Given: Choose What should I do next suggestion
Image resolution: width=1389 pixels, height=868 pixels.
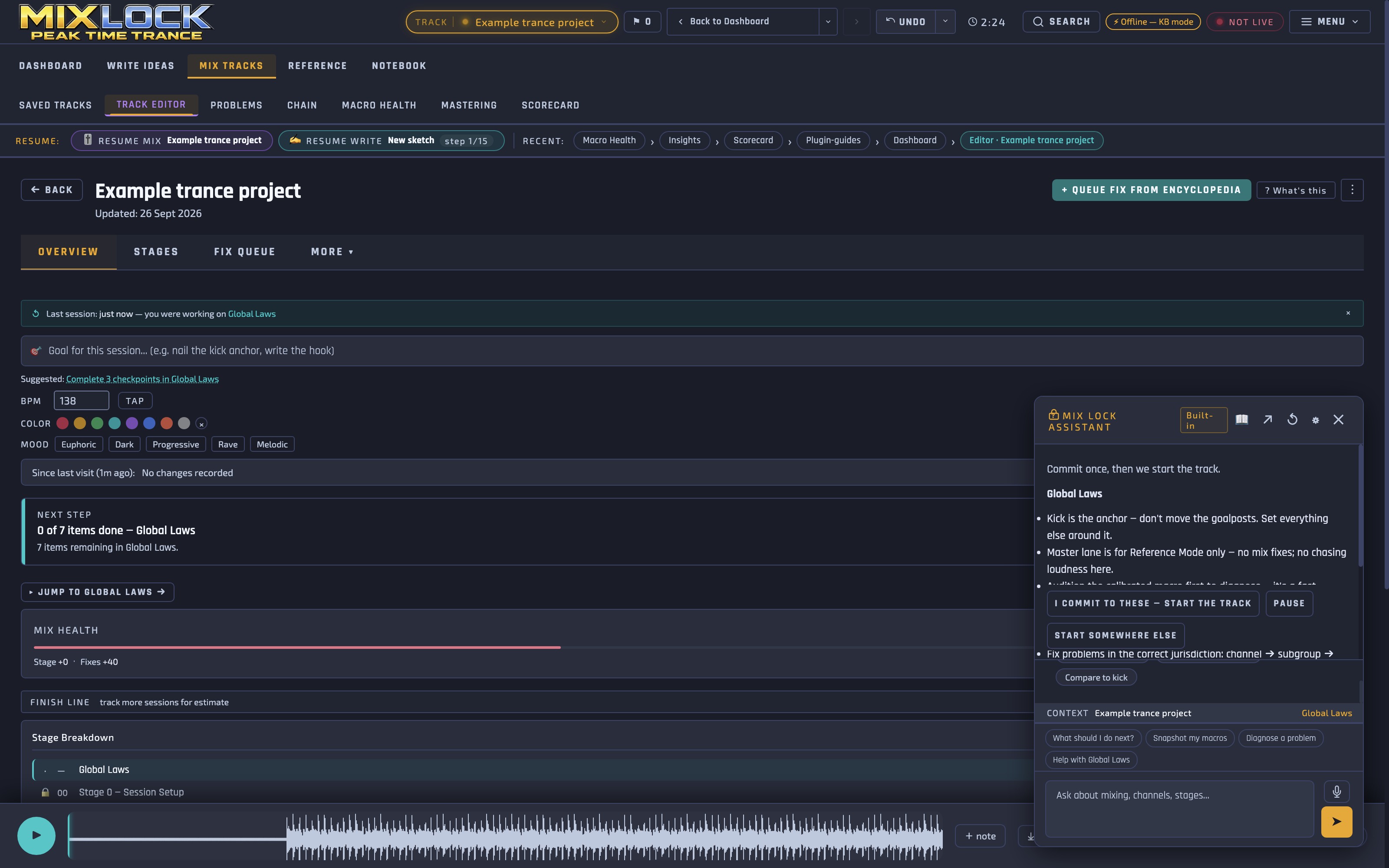Looking at the screenshot, I should tap(1093, 738).
